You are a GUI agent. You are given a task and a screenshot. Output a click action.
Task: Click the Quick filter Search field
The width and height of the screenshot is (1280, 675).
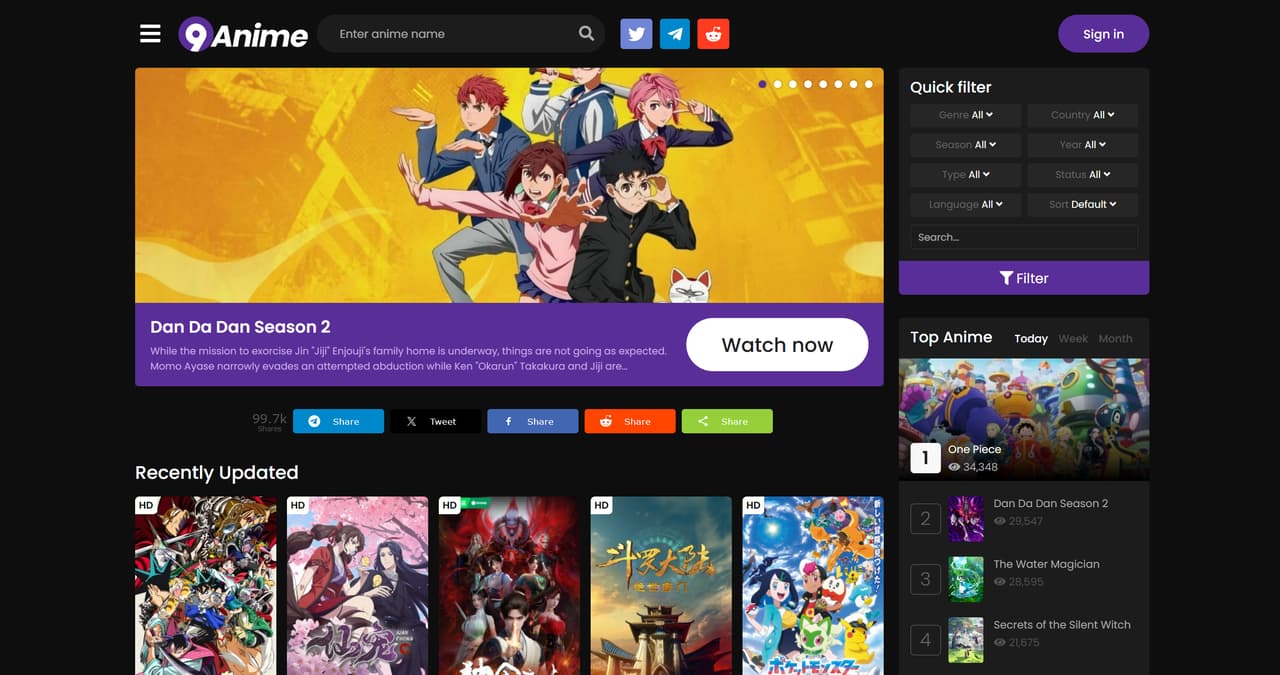tap(1024, 237)
